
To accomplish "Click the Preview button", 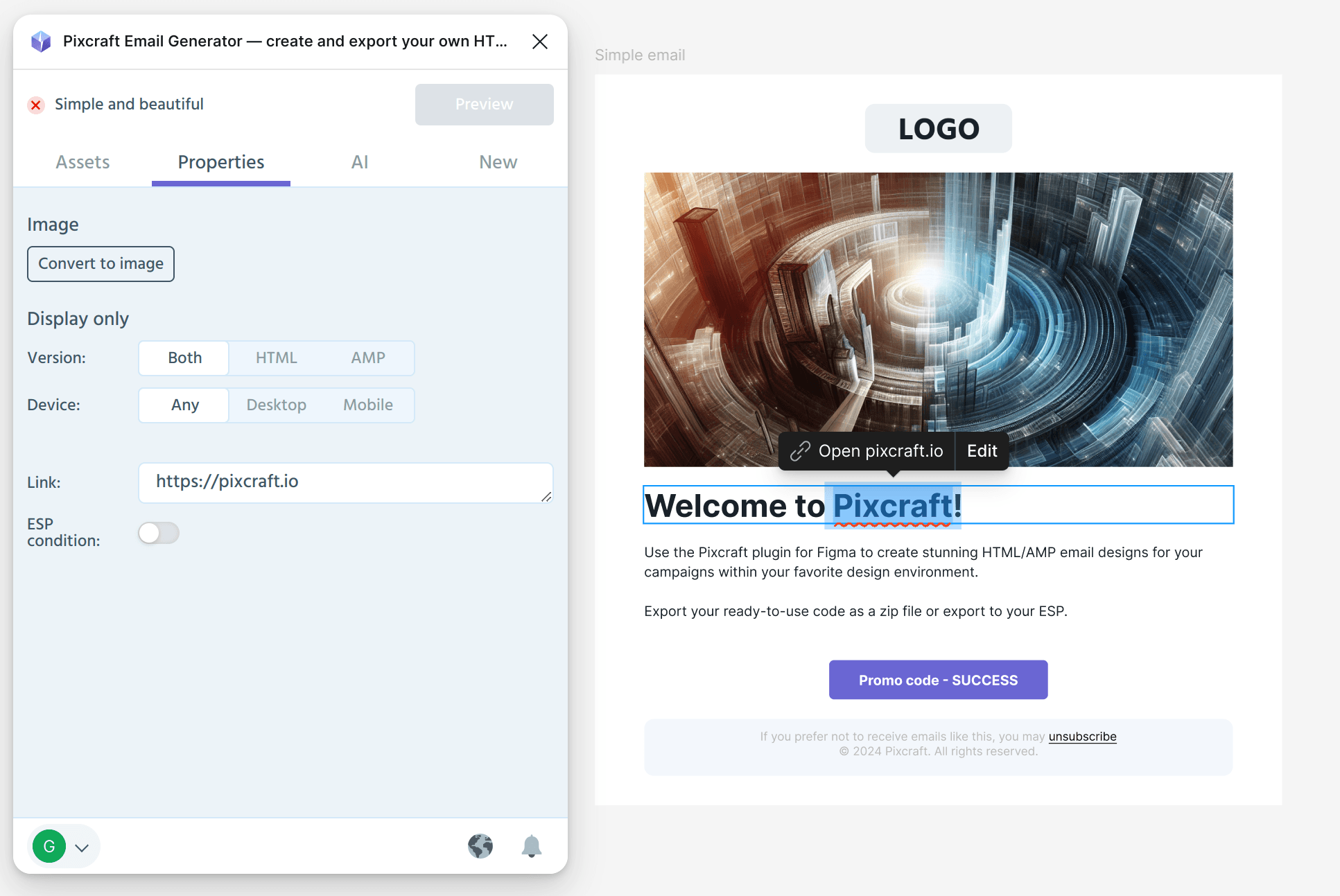I will (484, 104).
